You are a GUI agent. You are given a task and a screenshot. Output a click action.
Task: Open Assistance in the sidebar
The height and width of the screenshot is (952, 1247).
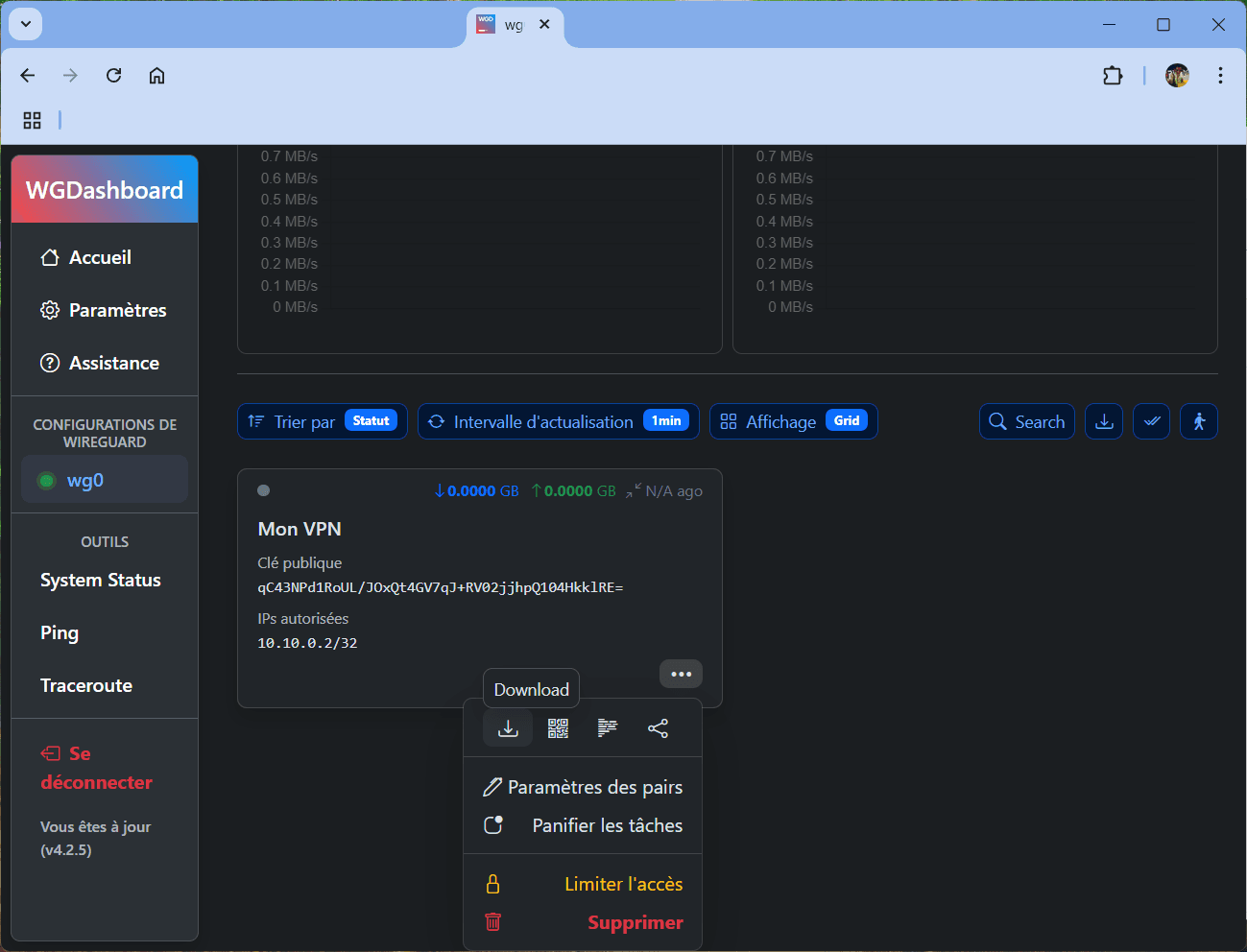click(x=105, y=363)
